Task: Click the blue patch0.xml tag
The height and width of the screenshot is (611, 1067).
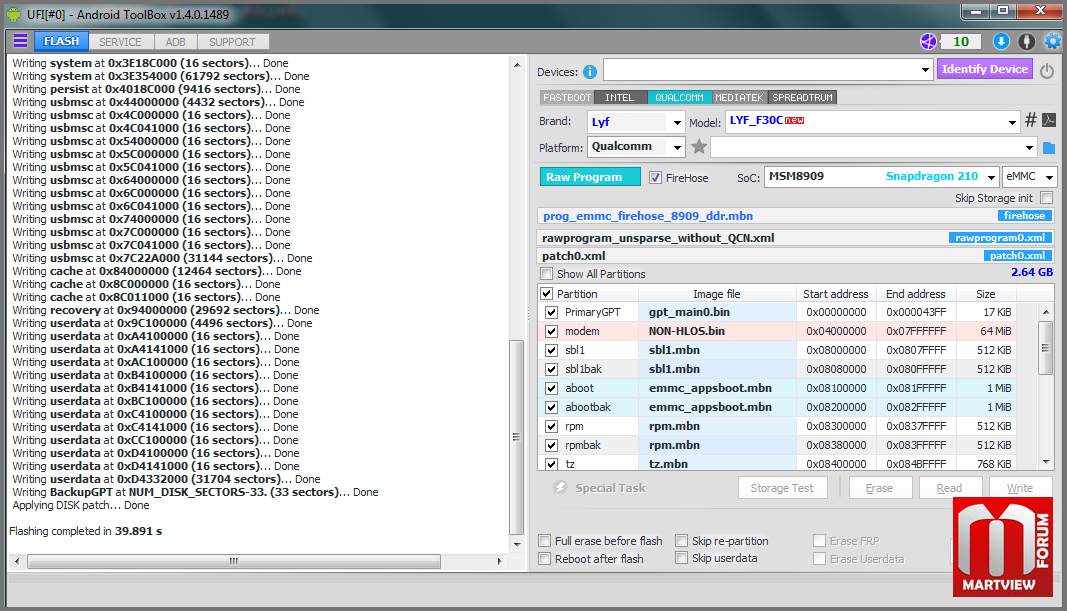Action: 1017,255
